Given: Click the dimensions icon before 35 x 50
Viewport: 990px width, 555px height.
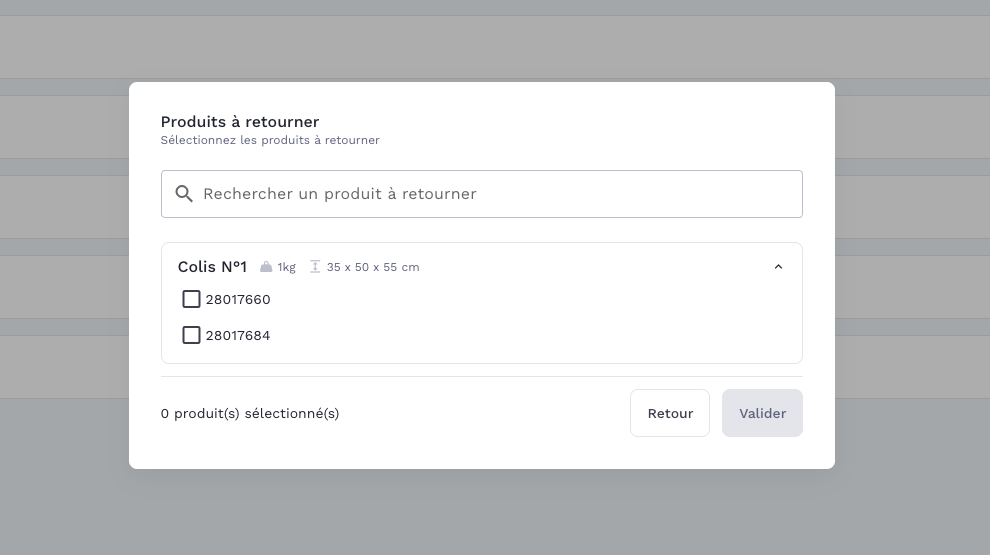Looking at the screenshot, I should click(x=315, y=267).
